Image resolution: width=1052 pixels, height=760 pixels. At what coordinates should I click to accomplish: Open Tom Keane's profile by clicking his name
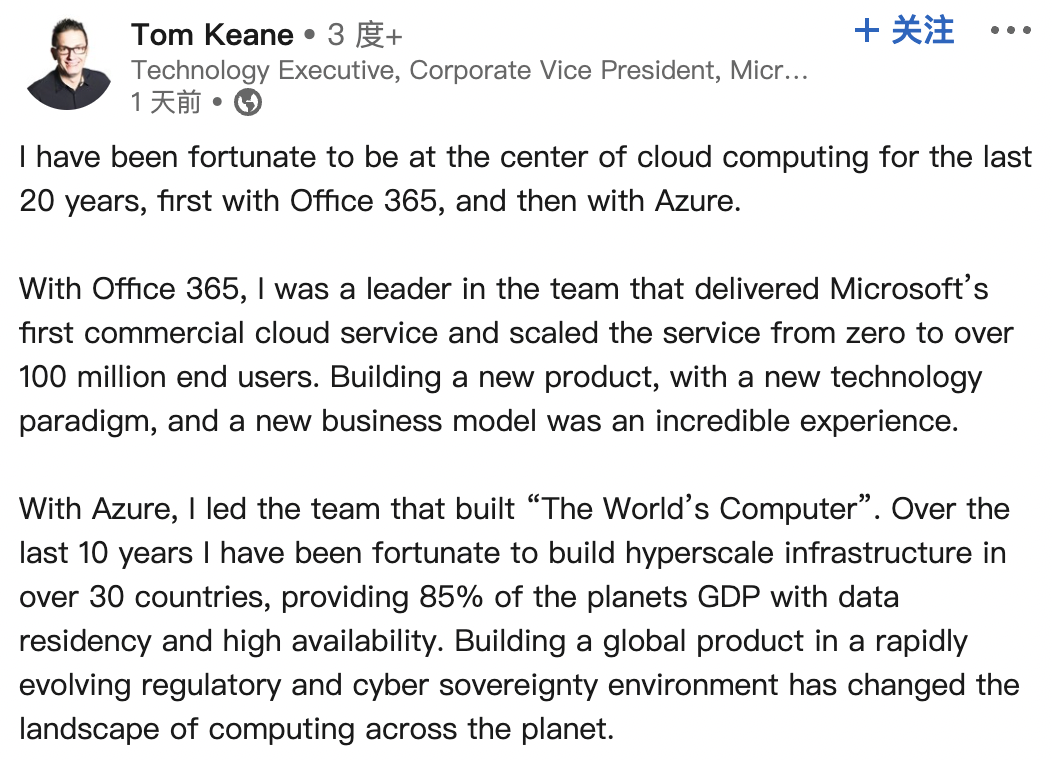(212, 33)
